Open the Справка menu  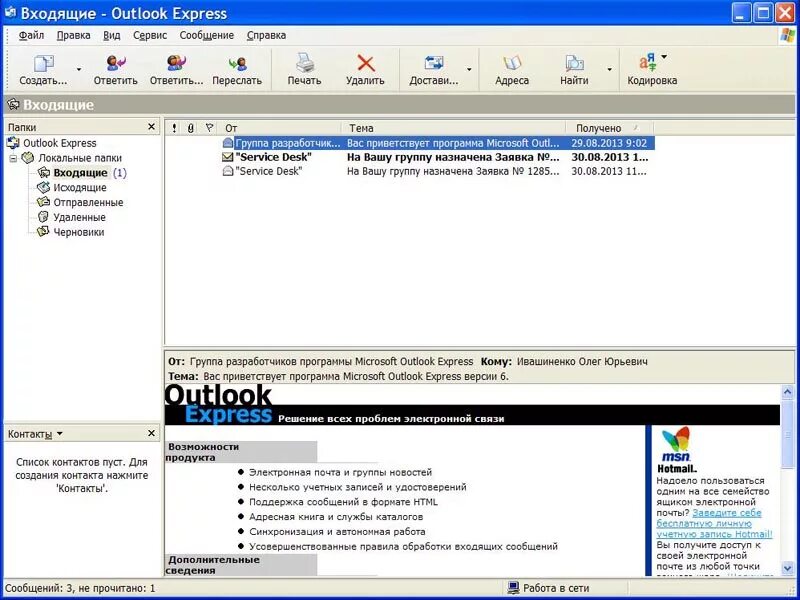pos(266,35)
